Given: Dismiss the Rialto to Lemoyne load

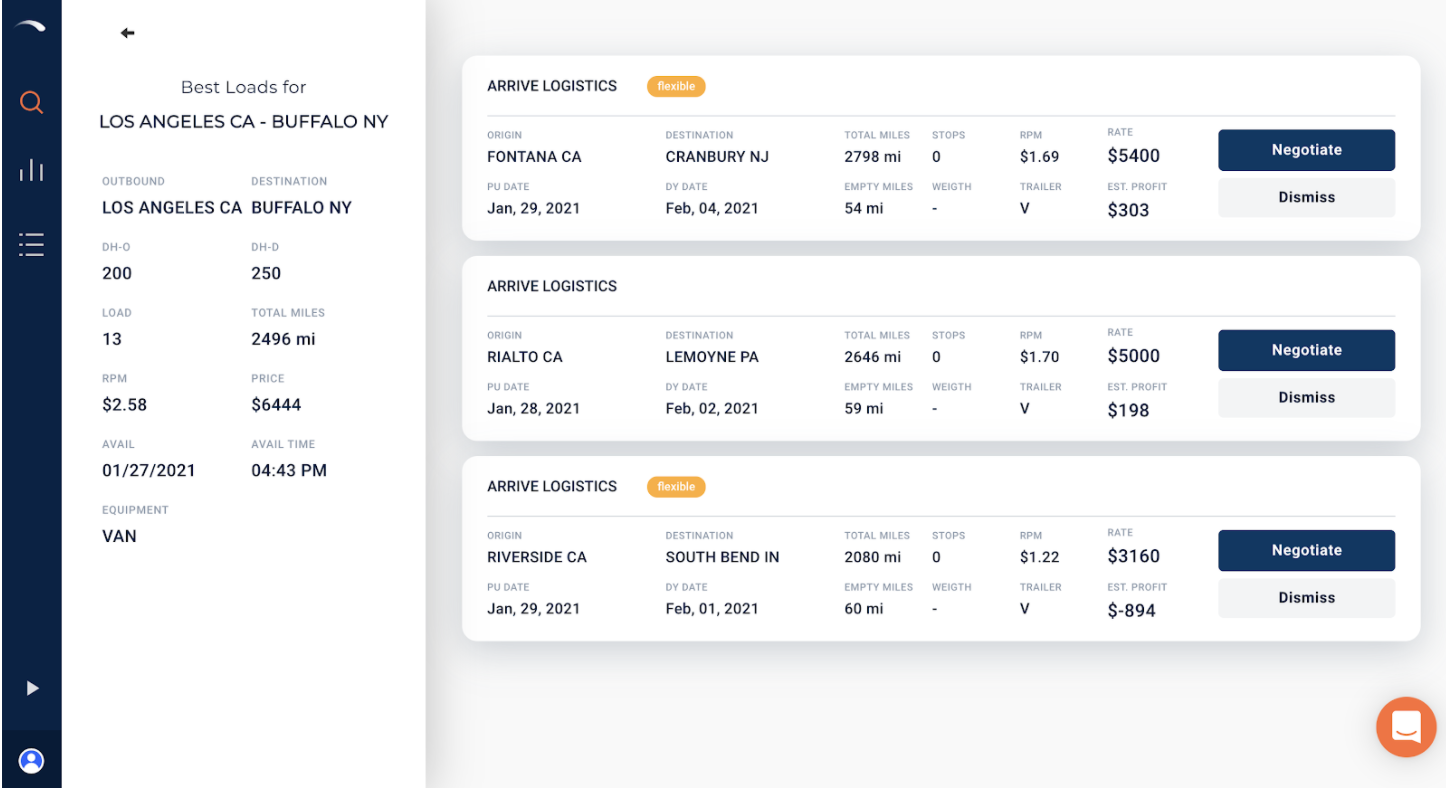Looking at the screenshot, I should pyautogui.click(x=1306, y=397).
